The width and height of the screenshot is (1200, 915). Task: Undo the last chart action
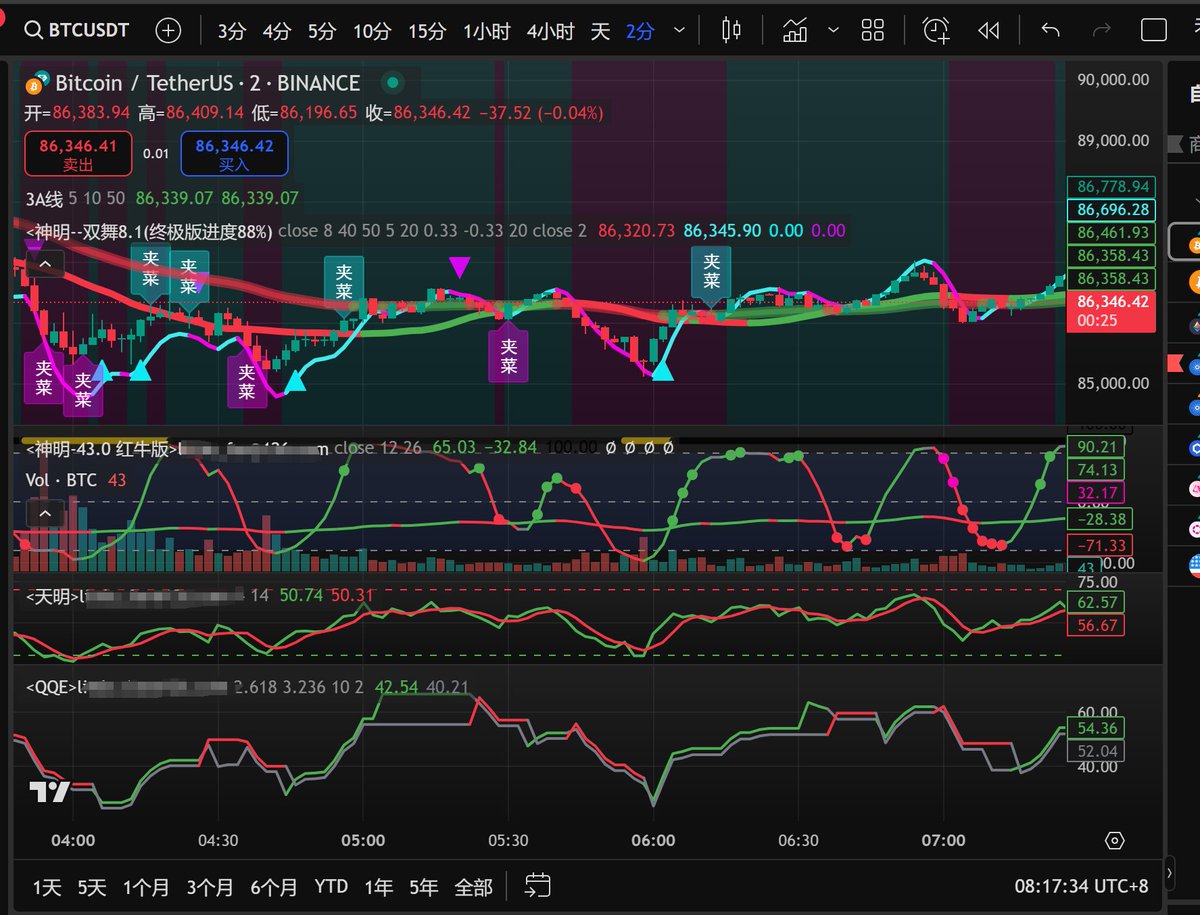[1050, 30]
